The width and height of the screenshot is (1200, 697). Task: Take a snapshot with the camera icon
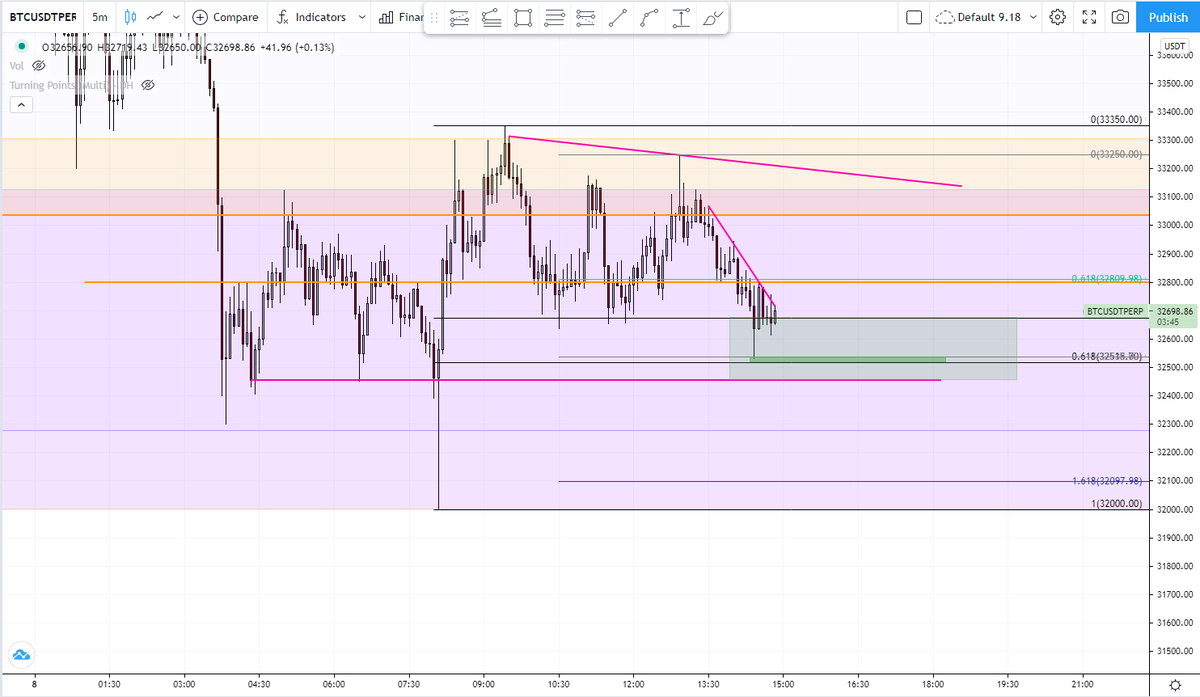tap(1121, 17)
